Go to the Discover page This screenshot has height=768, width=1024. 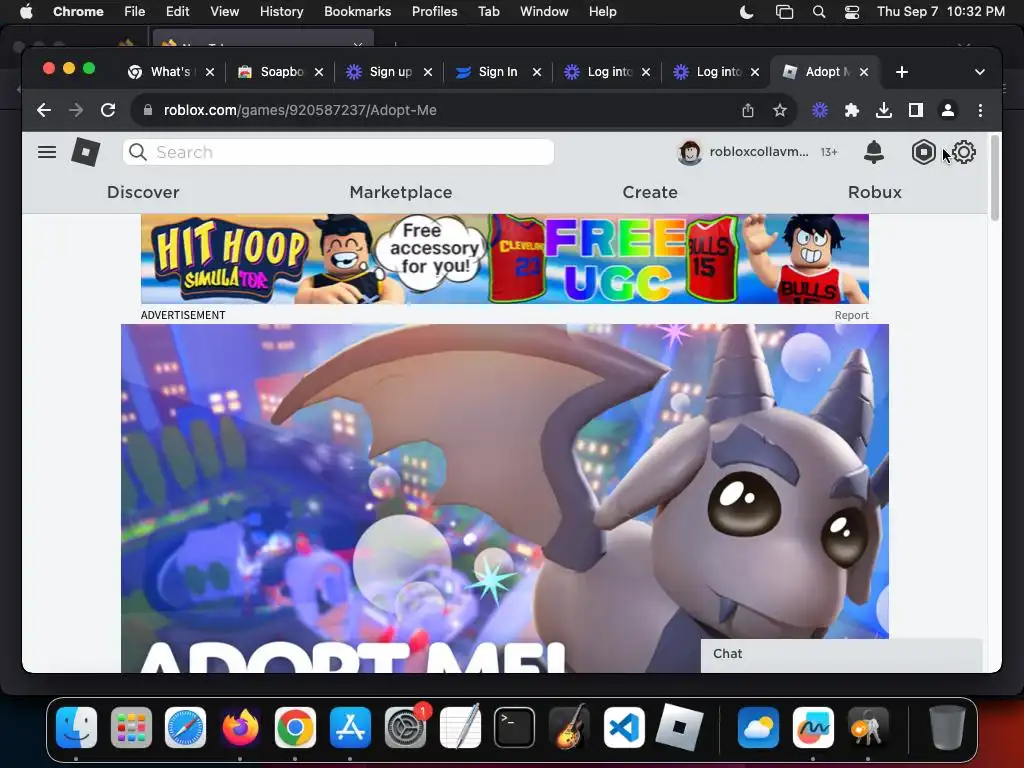tap(143, 192)
